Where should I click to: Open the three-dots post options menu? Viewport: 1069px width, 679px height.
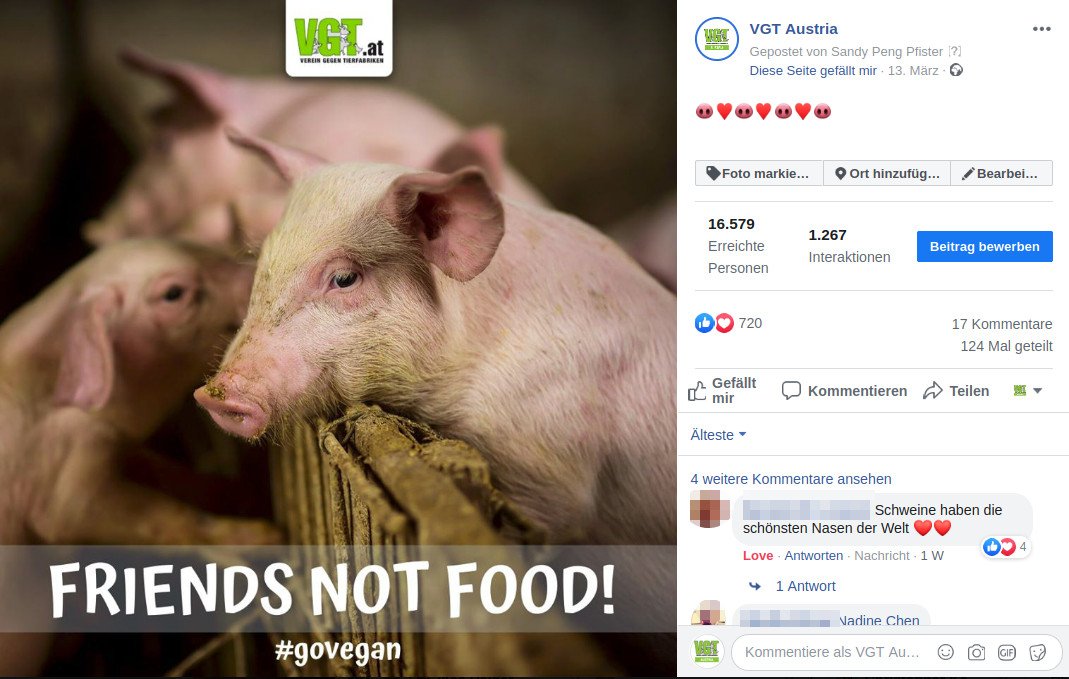pos(1041,29)
